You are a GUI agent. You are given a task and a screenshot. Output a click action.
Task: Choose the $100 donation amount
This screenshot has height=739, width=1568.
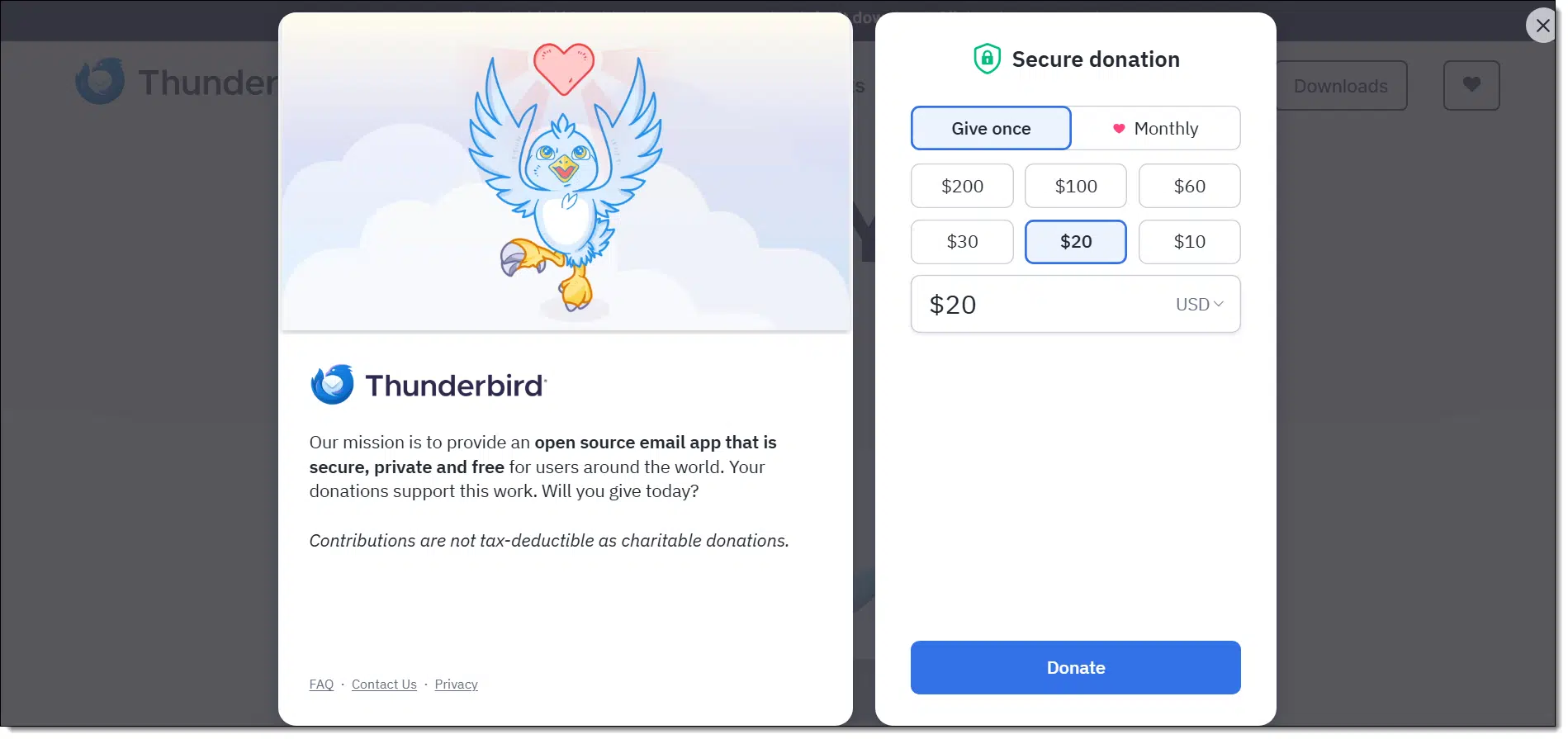(1076, 186)
